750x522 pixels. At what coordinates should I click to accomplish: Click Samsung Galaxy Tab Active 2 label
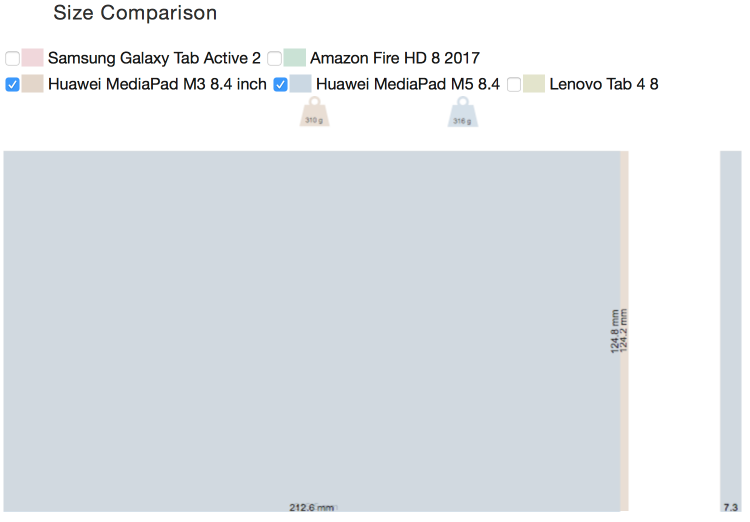(154, 58)
